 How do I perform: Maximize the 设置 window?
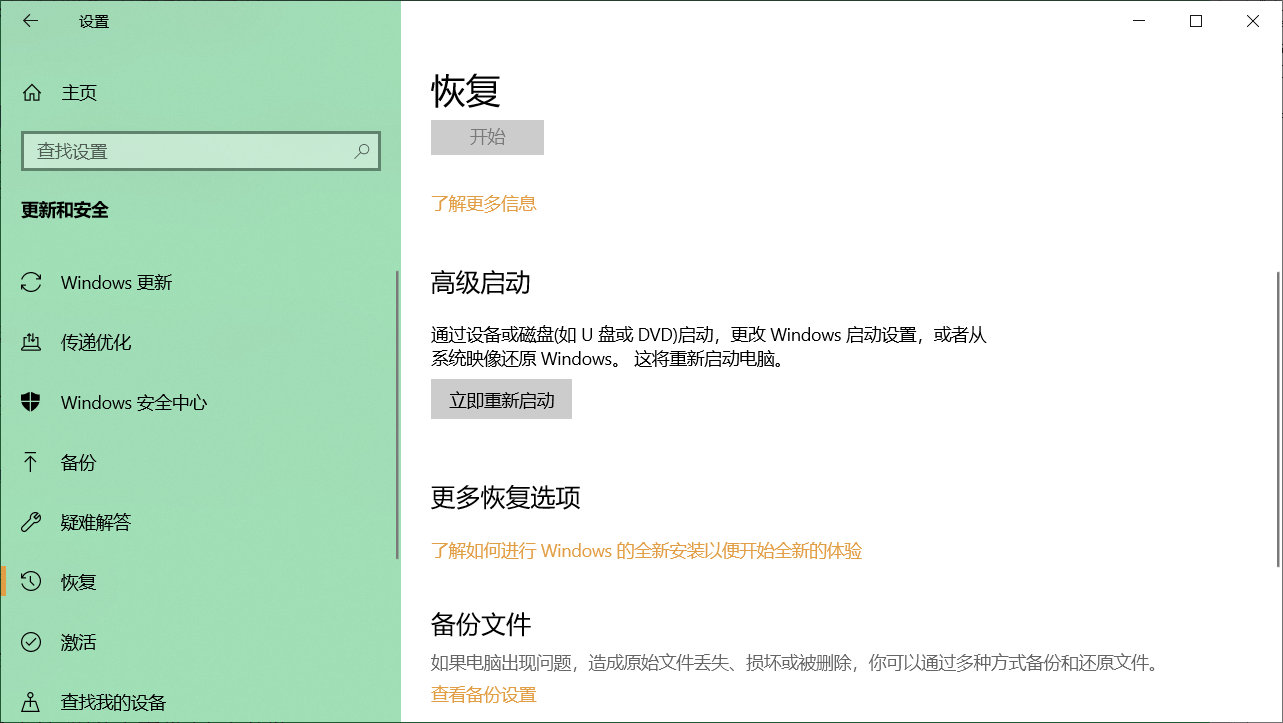1196,21
